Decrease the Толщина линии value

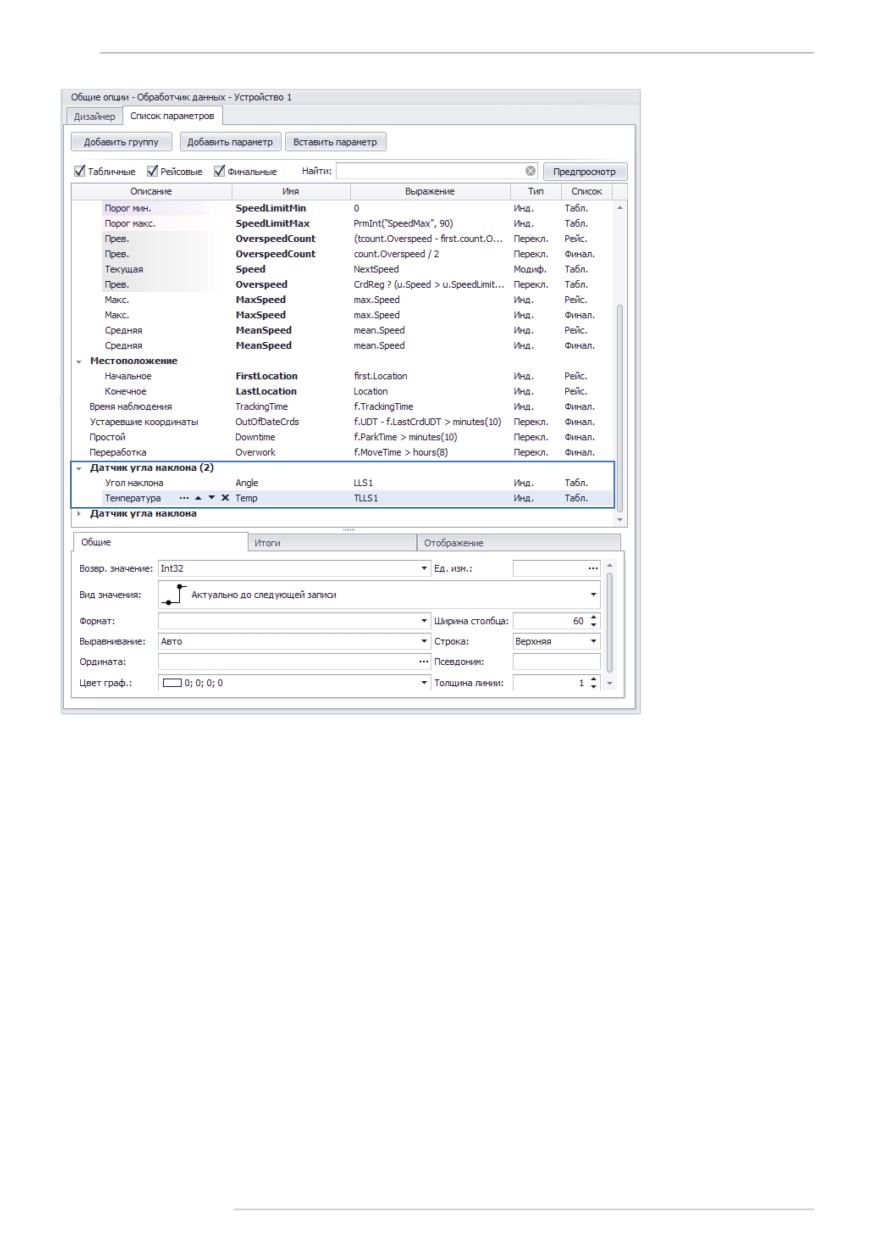point(594,687)
